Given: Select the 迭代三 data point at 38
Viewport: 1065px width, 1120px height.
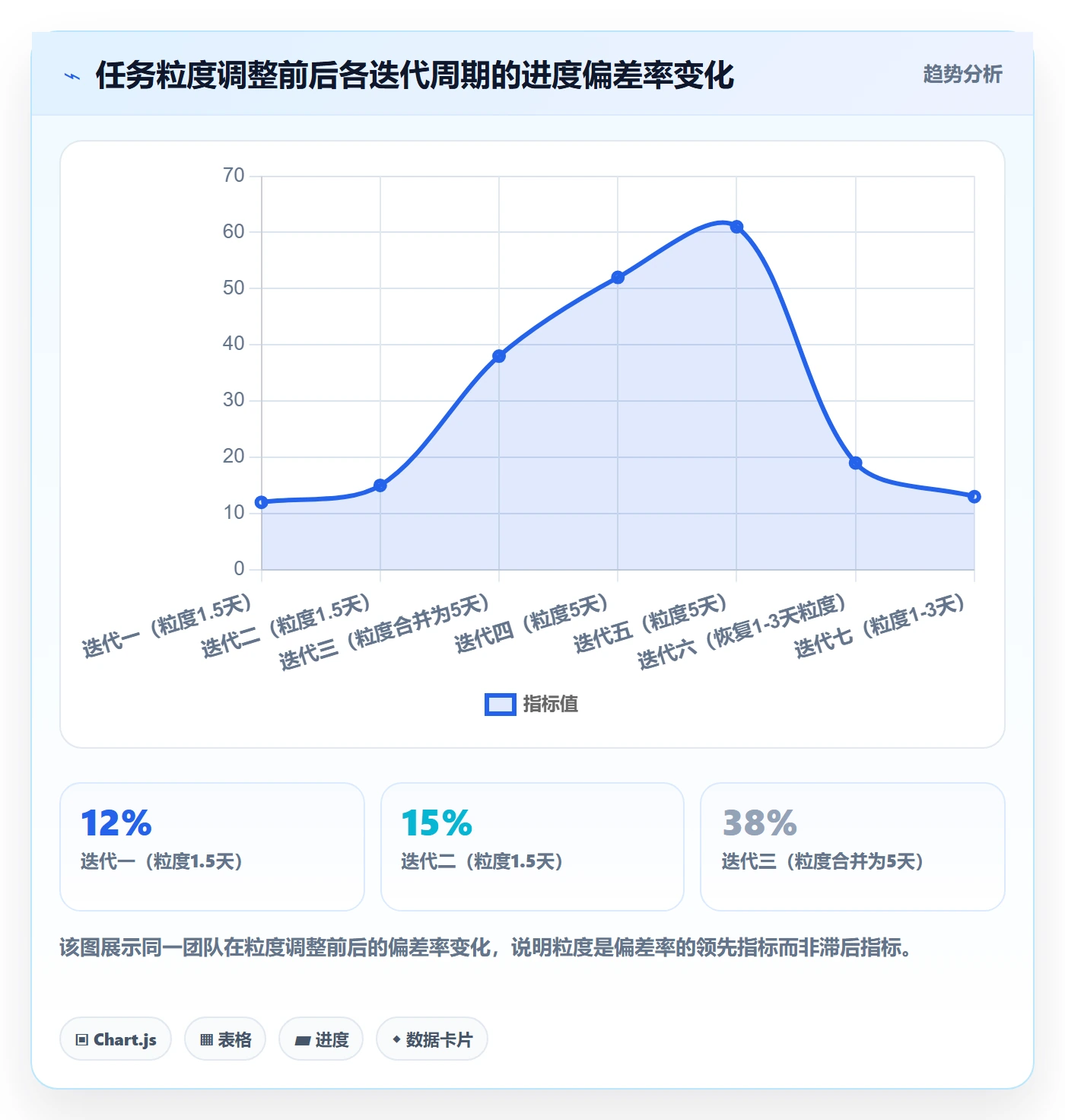Looking at the screenshot, I should (x=499, y=356).
